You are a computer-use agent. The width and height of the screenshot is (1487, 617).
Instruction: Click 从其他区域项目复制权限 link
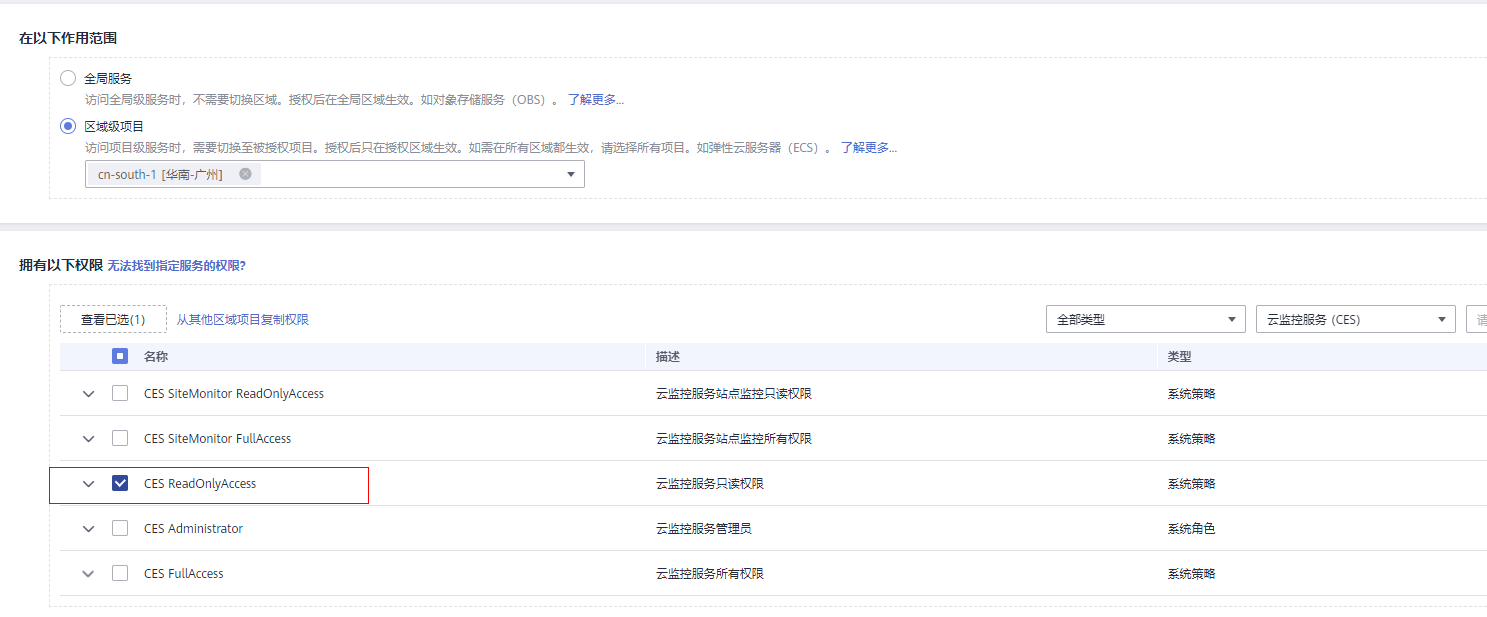[x=243, y=320]
